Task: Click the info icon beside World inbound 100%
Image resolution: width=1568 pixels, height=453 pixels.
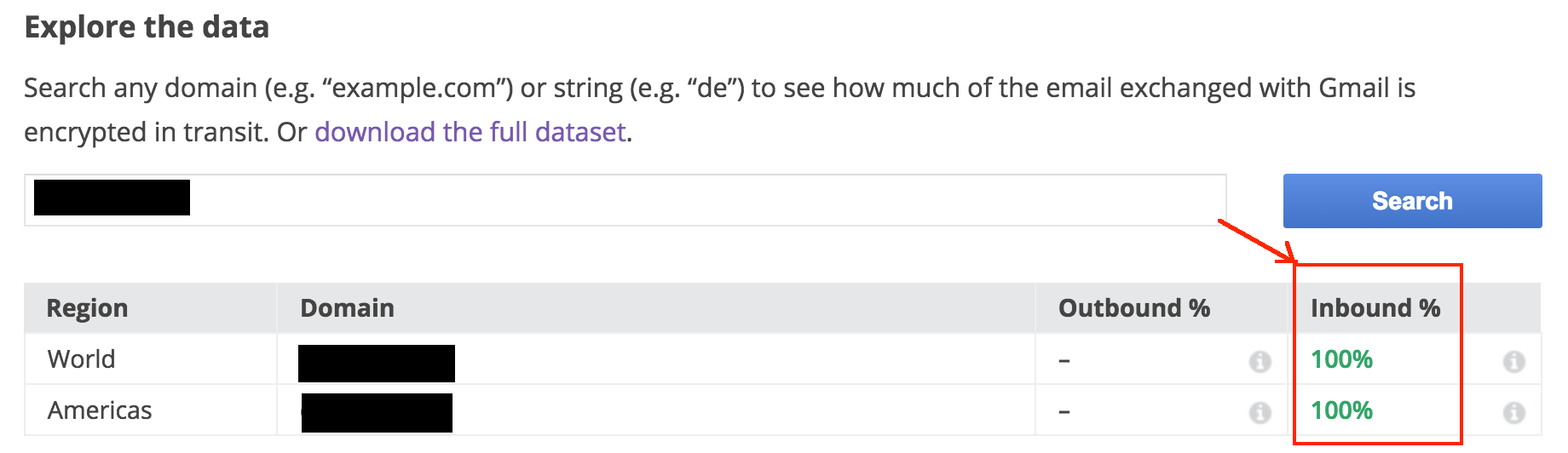Action: tap(1513, 361)
